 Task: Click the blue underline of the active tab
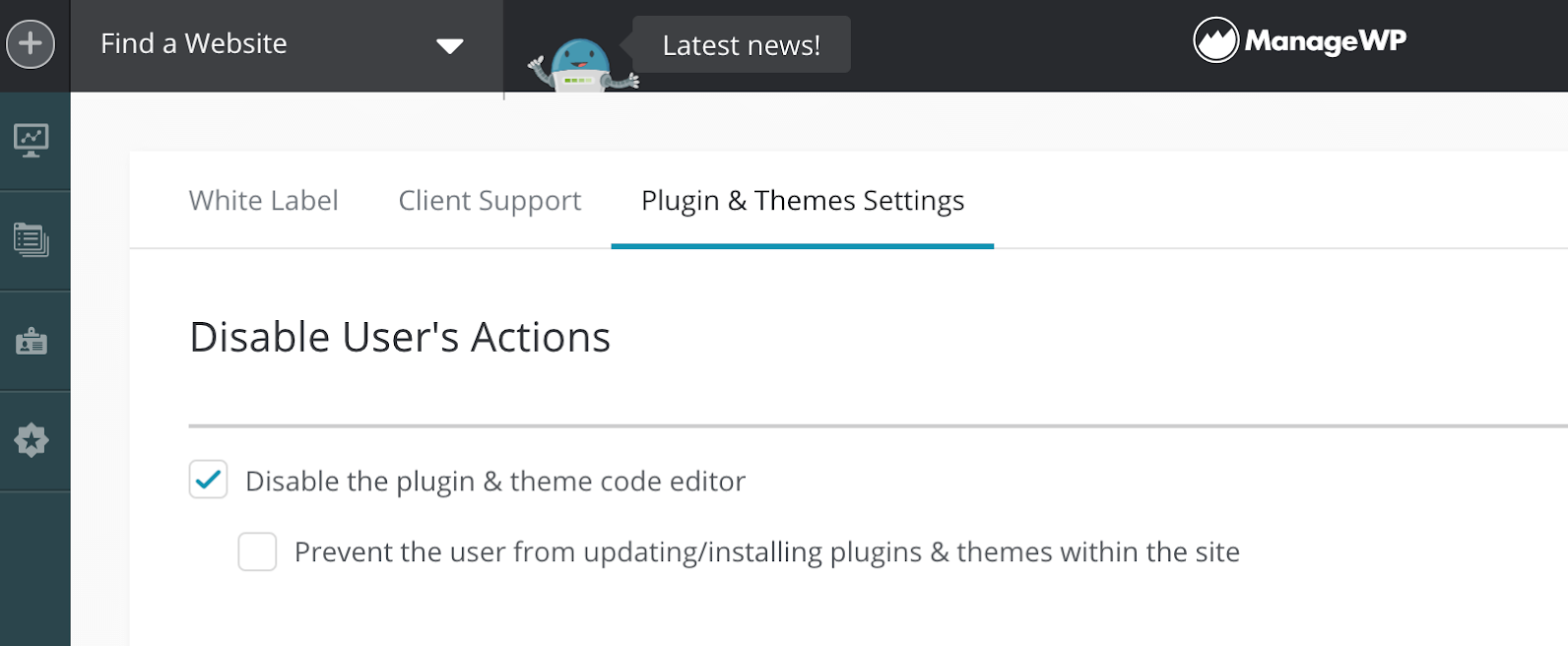[x=802, y=246]
